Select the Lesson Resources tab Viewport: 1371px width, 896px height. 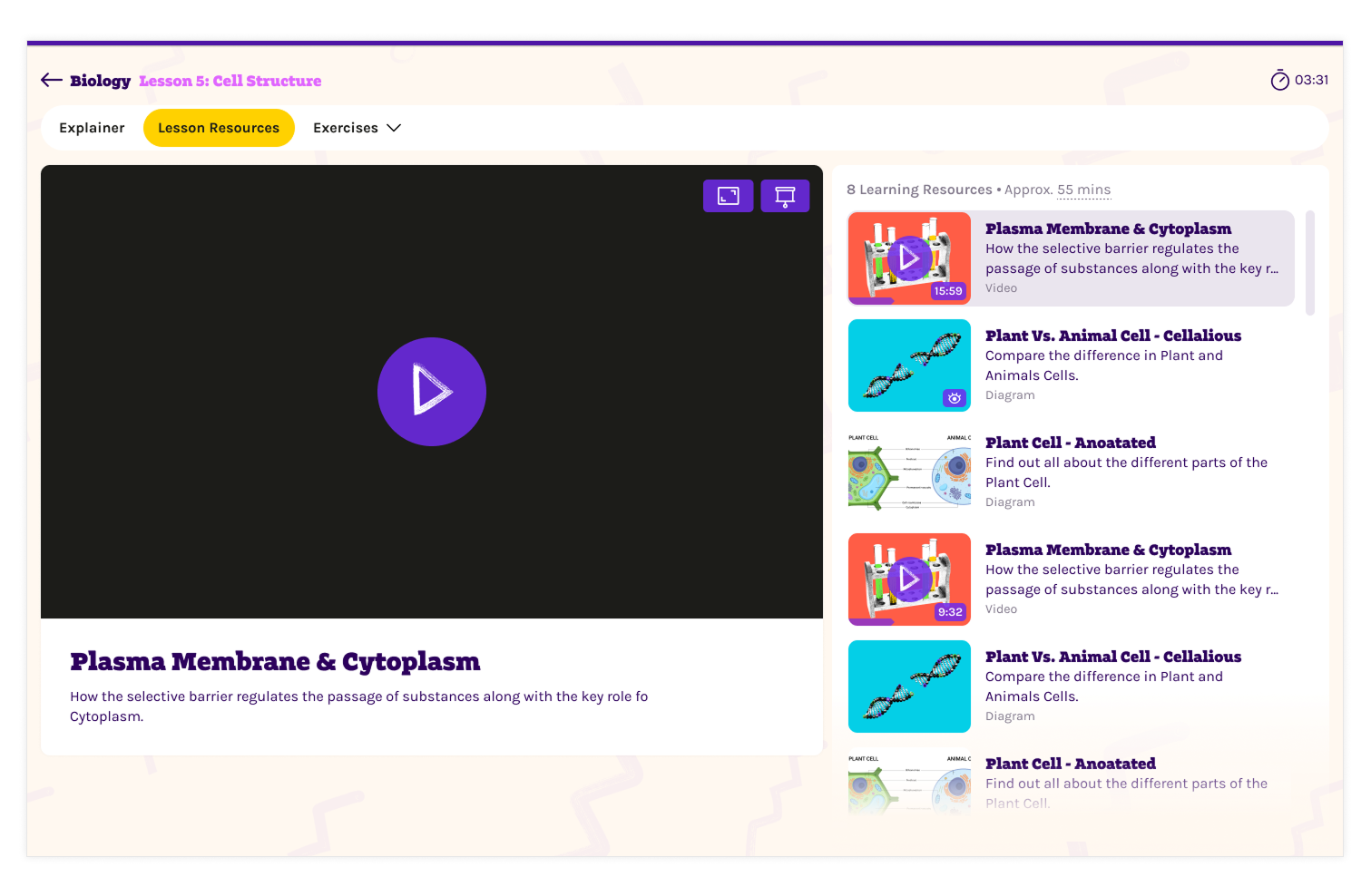[x=219, y=128]
